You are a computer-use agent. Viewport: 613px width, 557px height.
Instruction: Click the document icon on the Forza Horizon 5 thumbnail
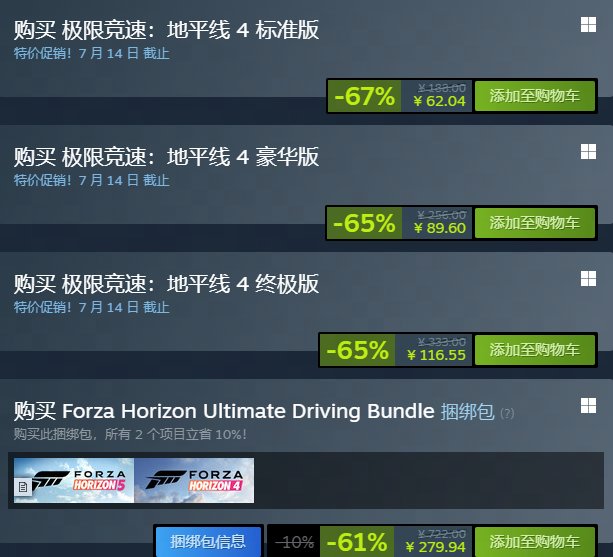click(23, 487)
